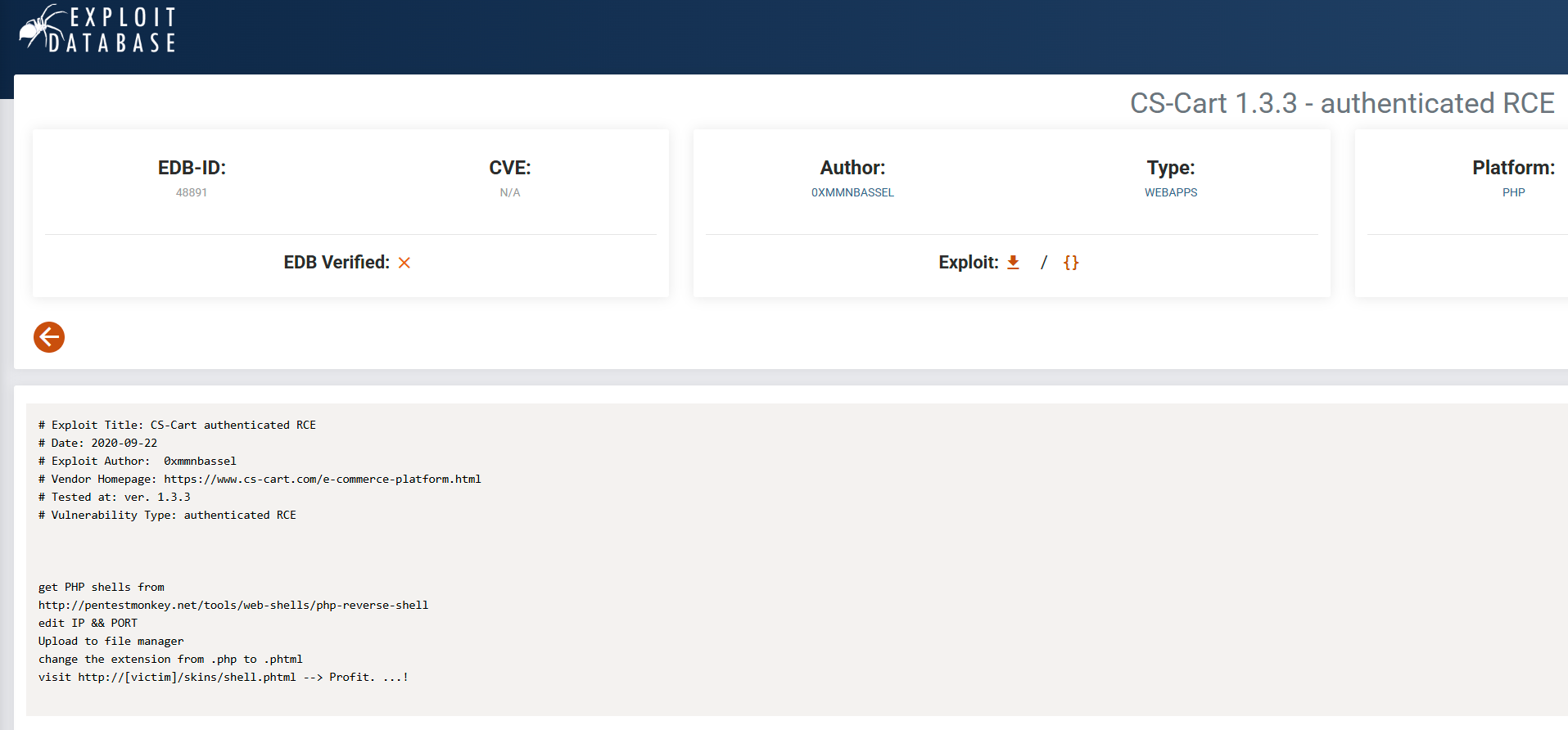Click the EDB Verified red X icon
The image size is (1568, 730).
tap(404, 263)
